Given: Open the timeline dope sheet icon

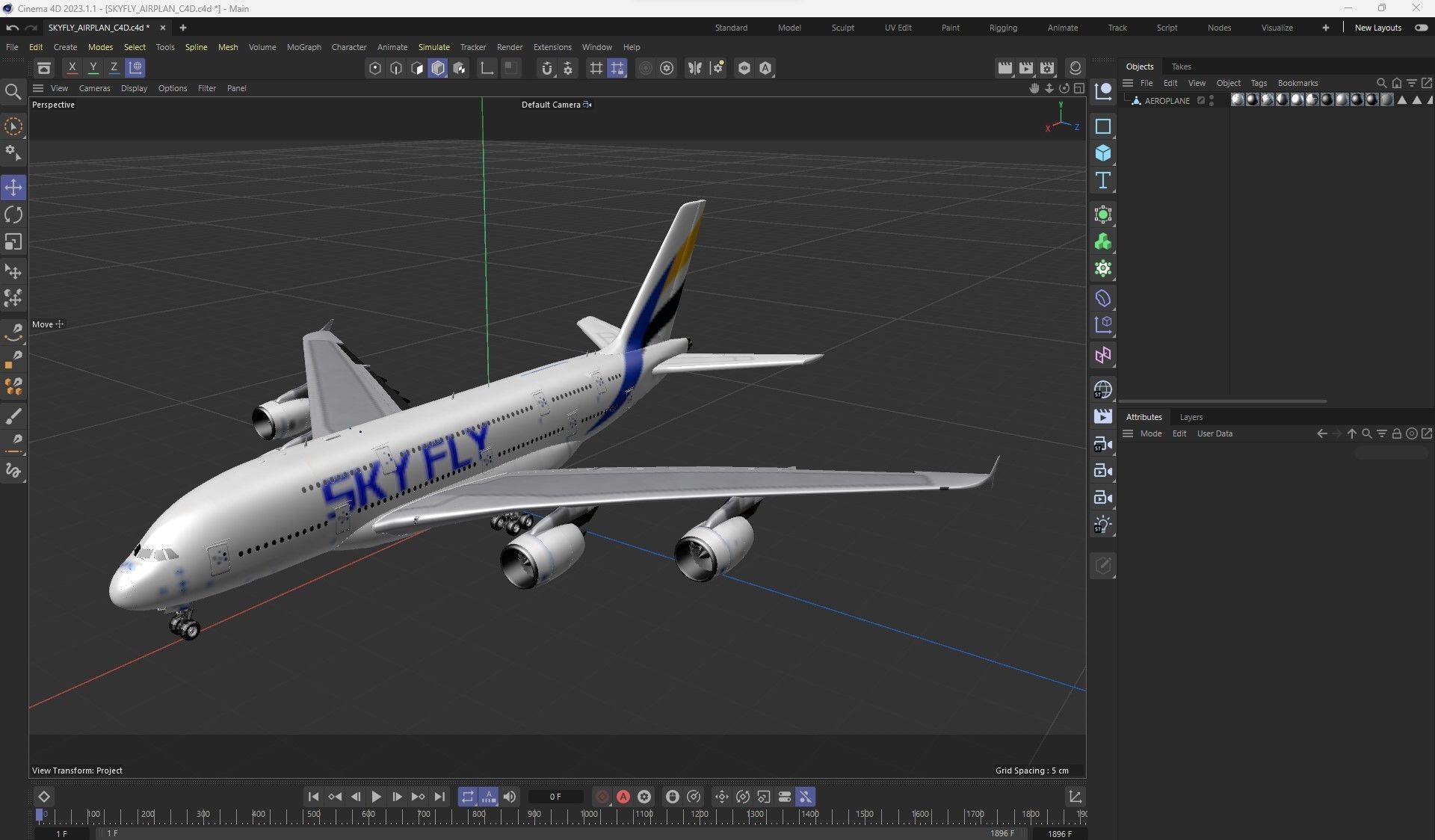Looking at the screenshot, I should [x=1076, y=797].
